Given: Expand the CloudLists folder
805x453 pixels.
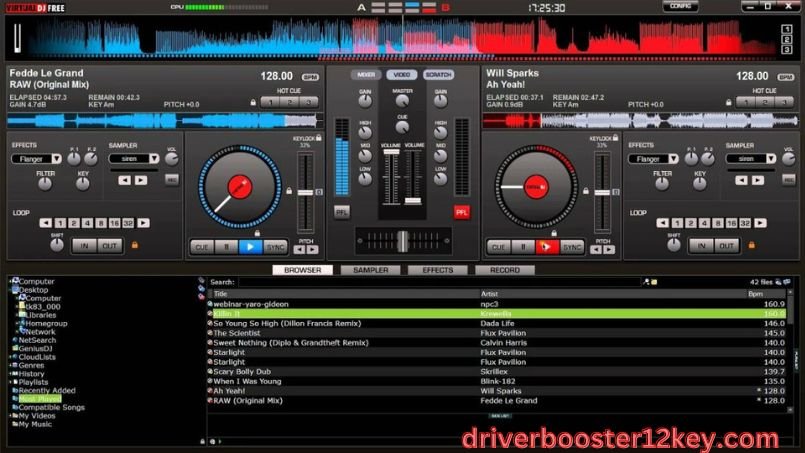Looking at the screenshot, I should tap(11, 357).
